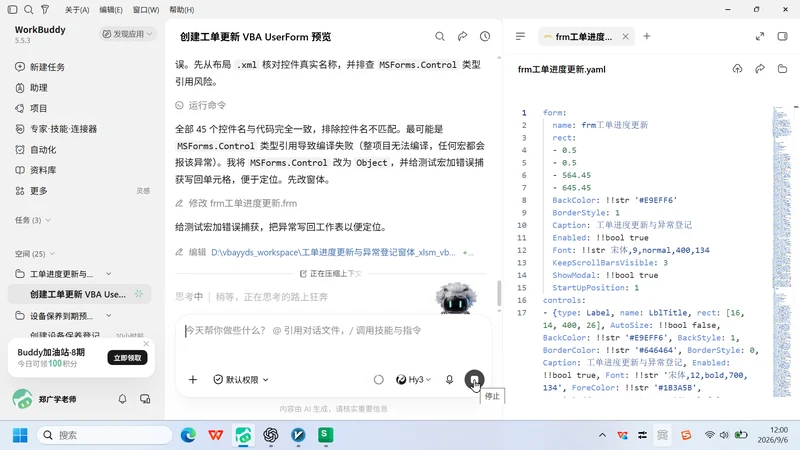Upload the yaml file via cloud icon
Viewport: 800px width, 450px height.
[737, 68]
